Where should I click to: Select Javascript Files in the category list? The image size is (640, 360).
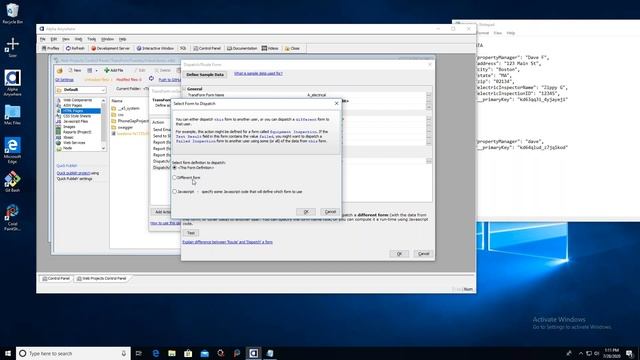(x=76, y=121)
